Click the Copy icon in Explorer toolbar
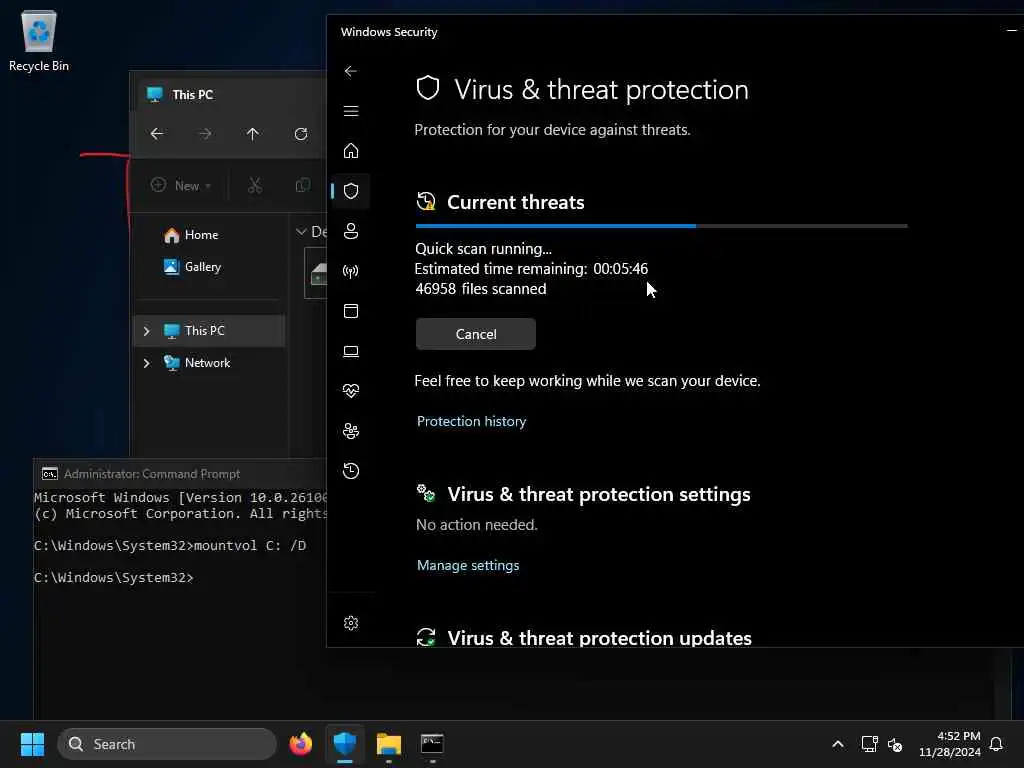The image size is (1024, 768). (x=302, y=185)
